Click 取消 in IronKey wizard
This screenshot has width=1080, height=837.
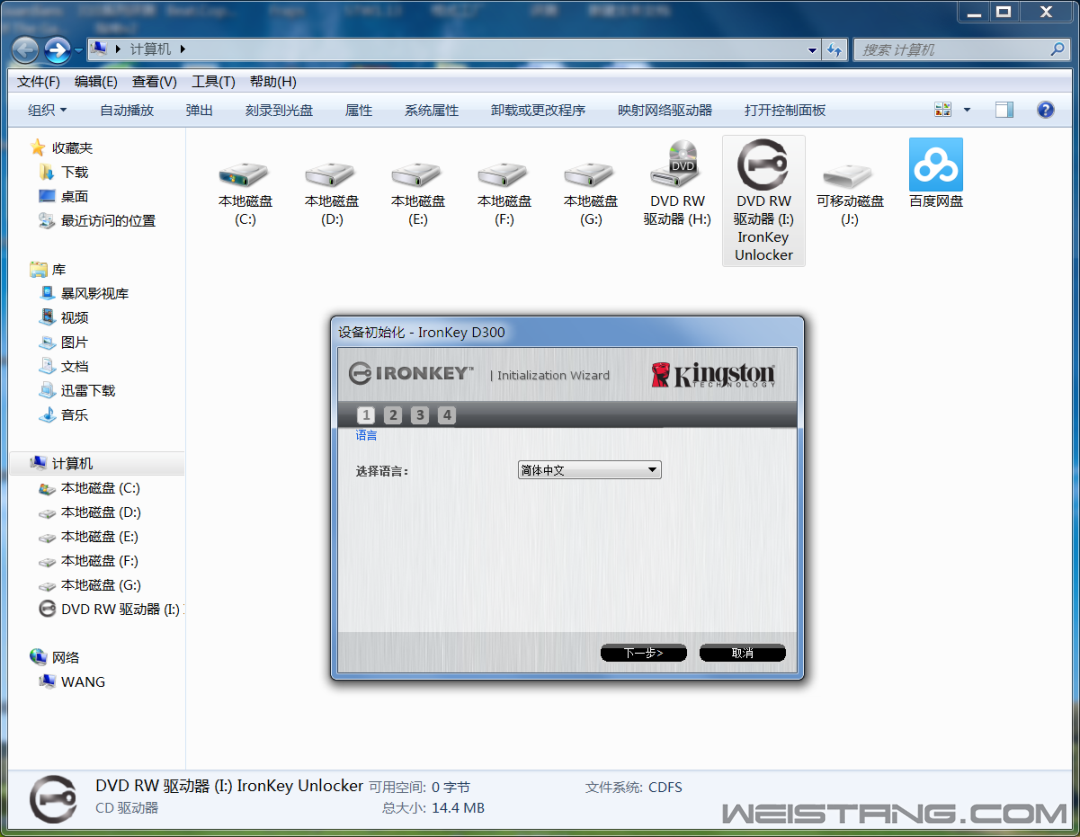click(742, 652)
